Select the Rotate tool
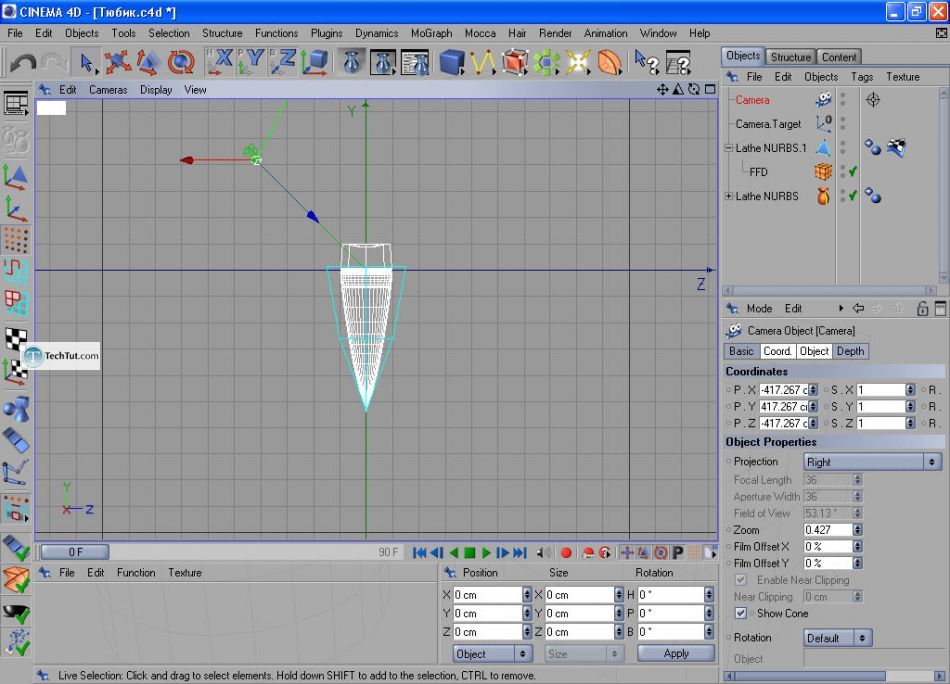This screenshot has height=684, width=950. point(181,62)
